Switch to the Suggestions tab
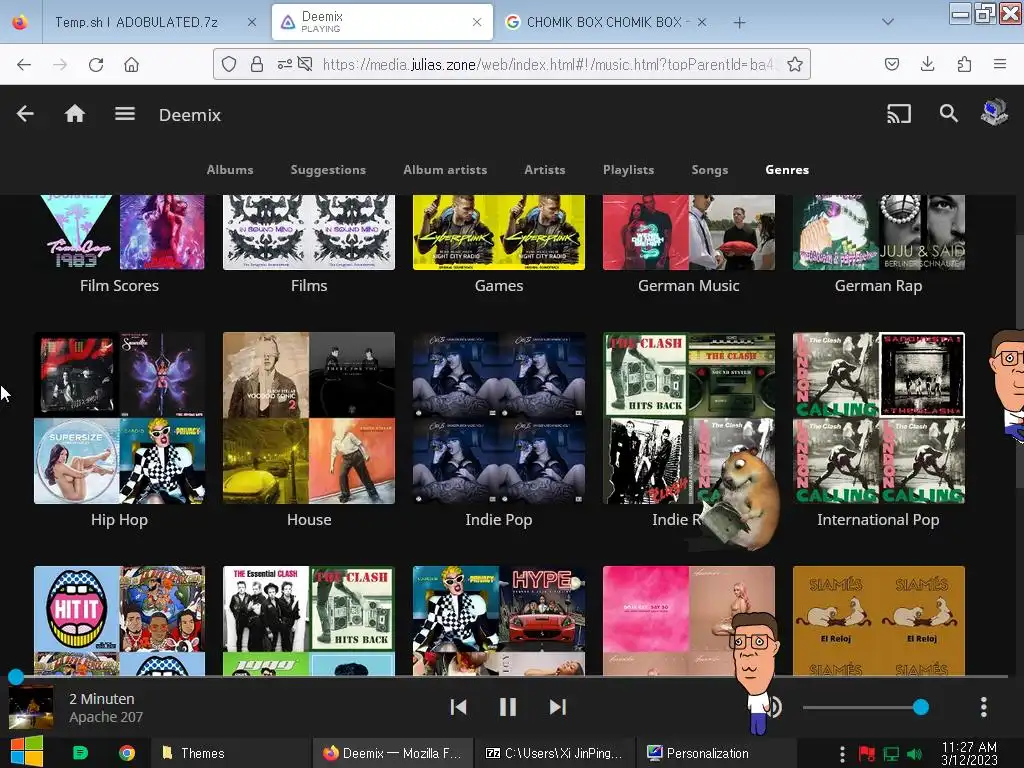1024x768 pixels. coord(328,170)
